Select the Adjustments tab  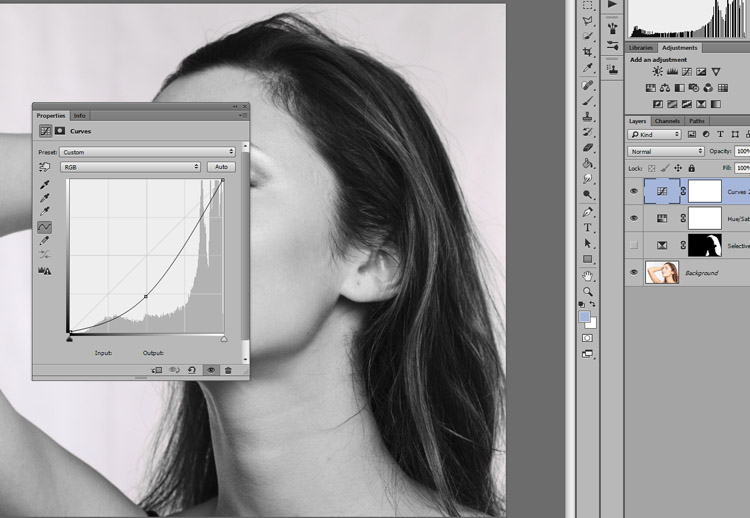pyautogui.click(x=679, y=48)
